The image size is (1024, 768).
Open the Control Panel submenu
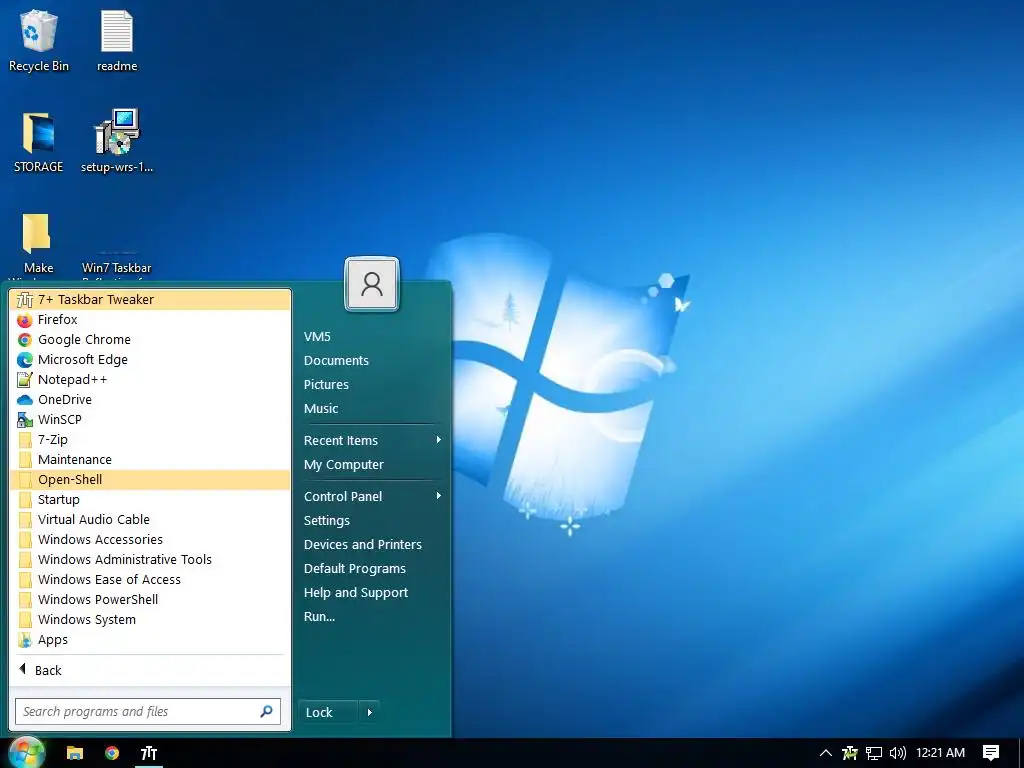[372, 497]
